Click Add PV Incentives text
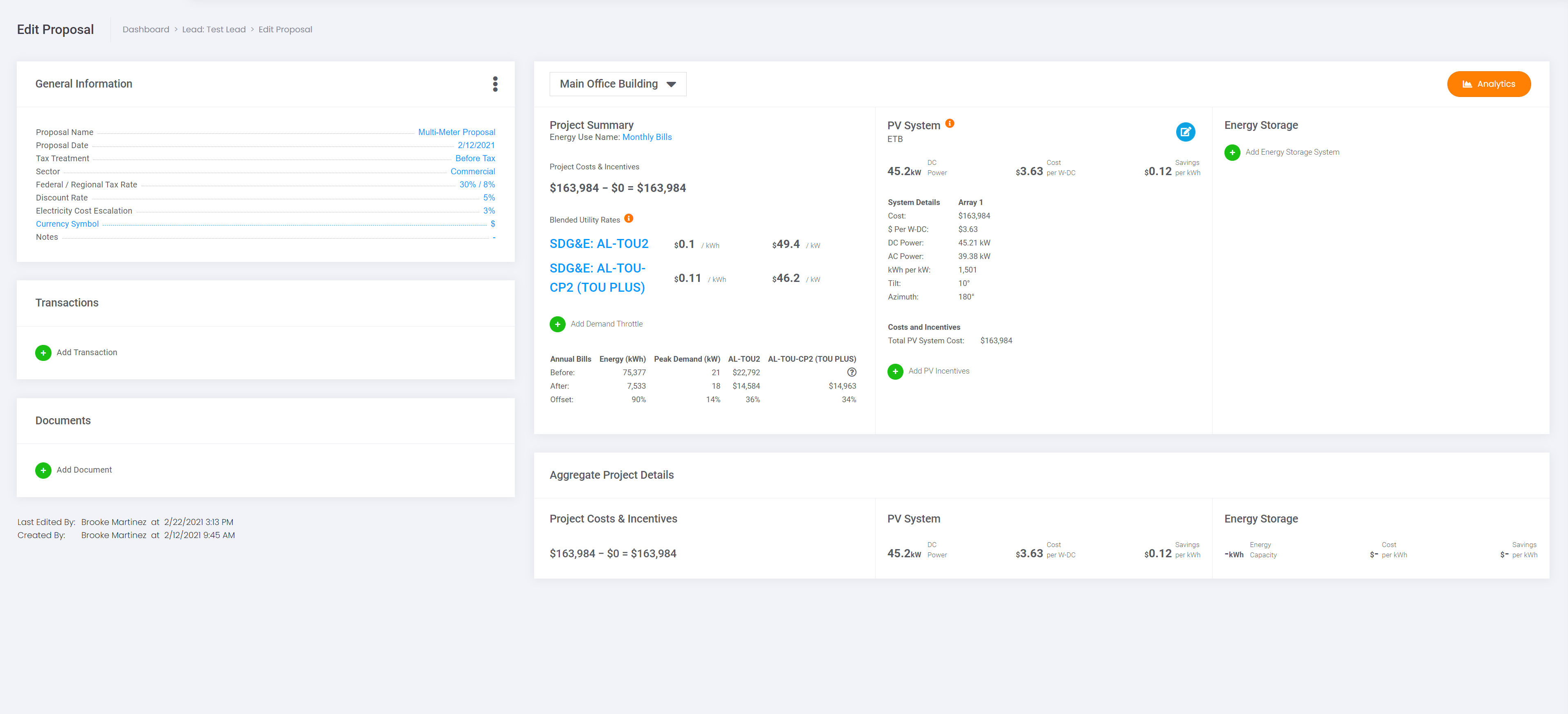Viewport: 1568px width, 714px height. pyautogui.click(x=939, y=371)
